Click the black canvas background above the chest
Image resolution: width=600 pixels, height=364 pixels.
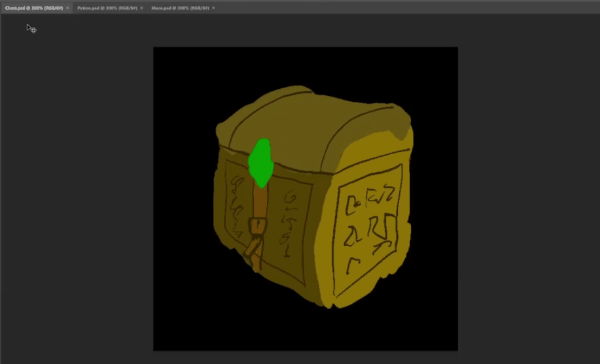point(305,65)
